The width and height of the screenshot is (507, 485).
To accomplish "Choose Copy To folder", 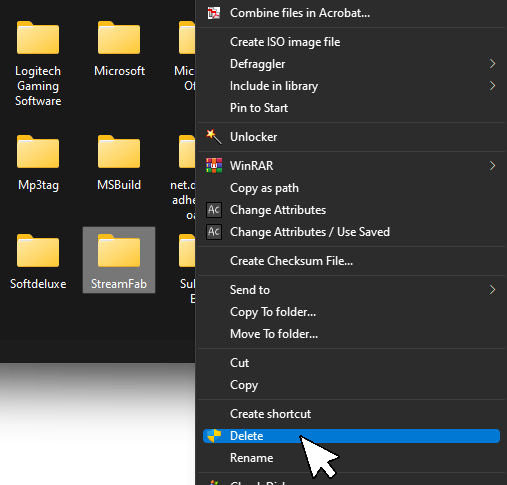I will (351, 312).
